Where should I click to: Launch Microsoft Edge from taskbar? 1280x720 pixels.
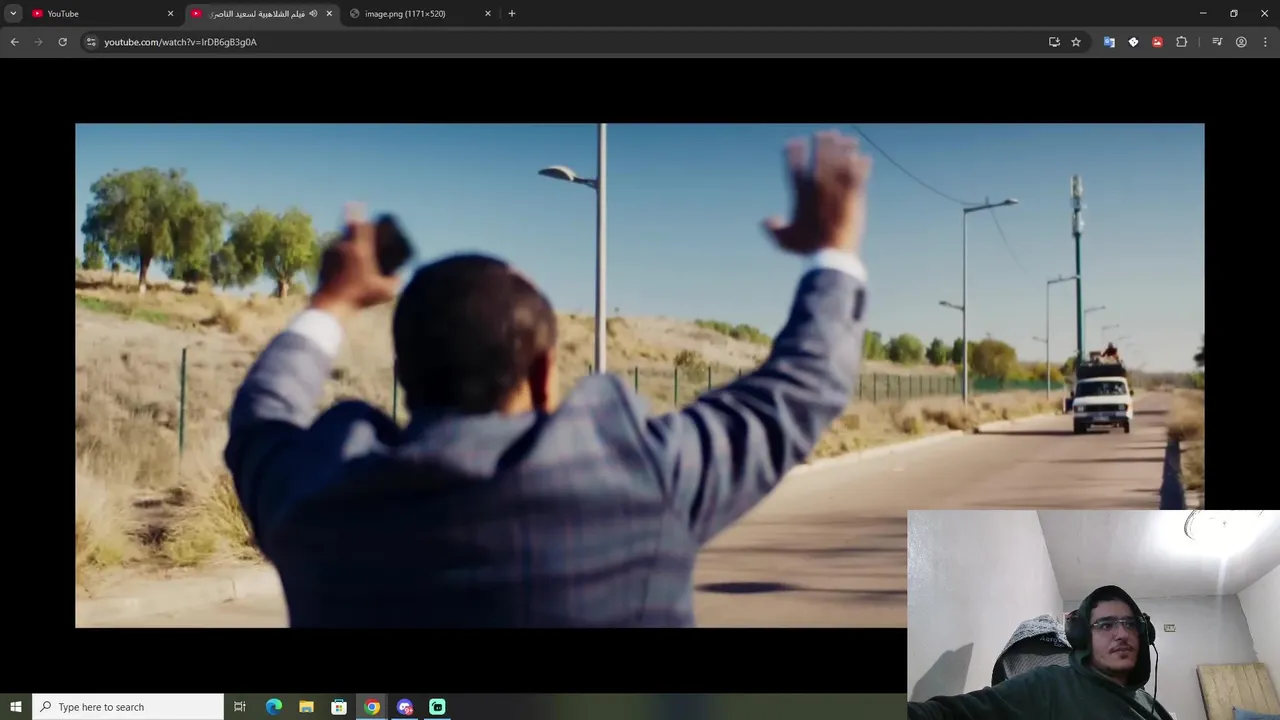[x=274, y=707]
